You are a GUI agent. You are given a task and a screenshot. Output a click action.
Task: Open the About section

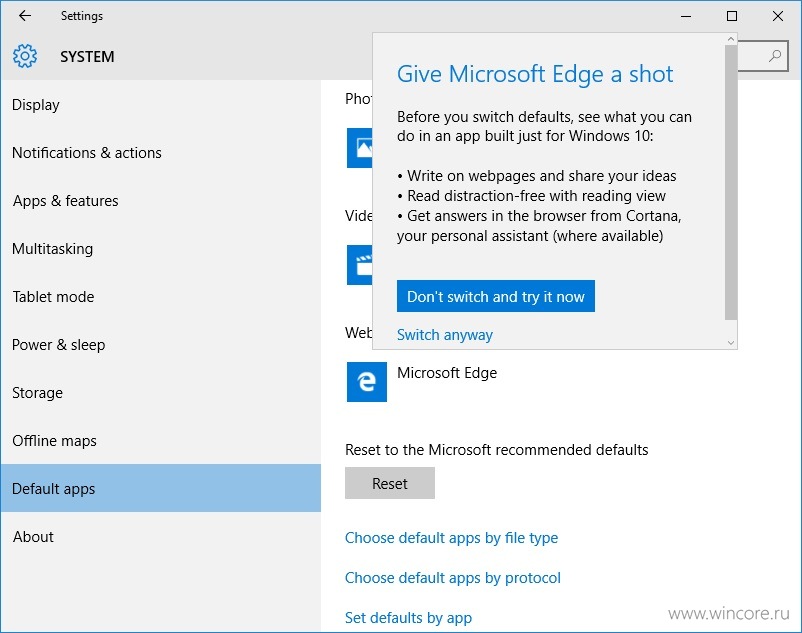[x=161, y=537]
